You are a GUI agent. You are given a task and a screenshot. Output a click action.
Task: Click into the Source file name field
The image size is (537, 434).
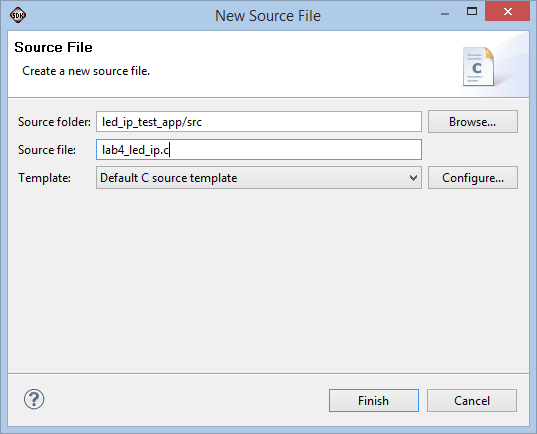click(x=259, y=150)
